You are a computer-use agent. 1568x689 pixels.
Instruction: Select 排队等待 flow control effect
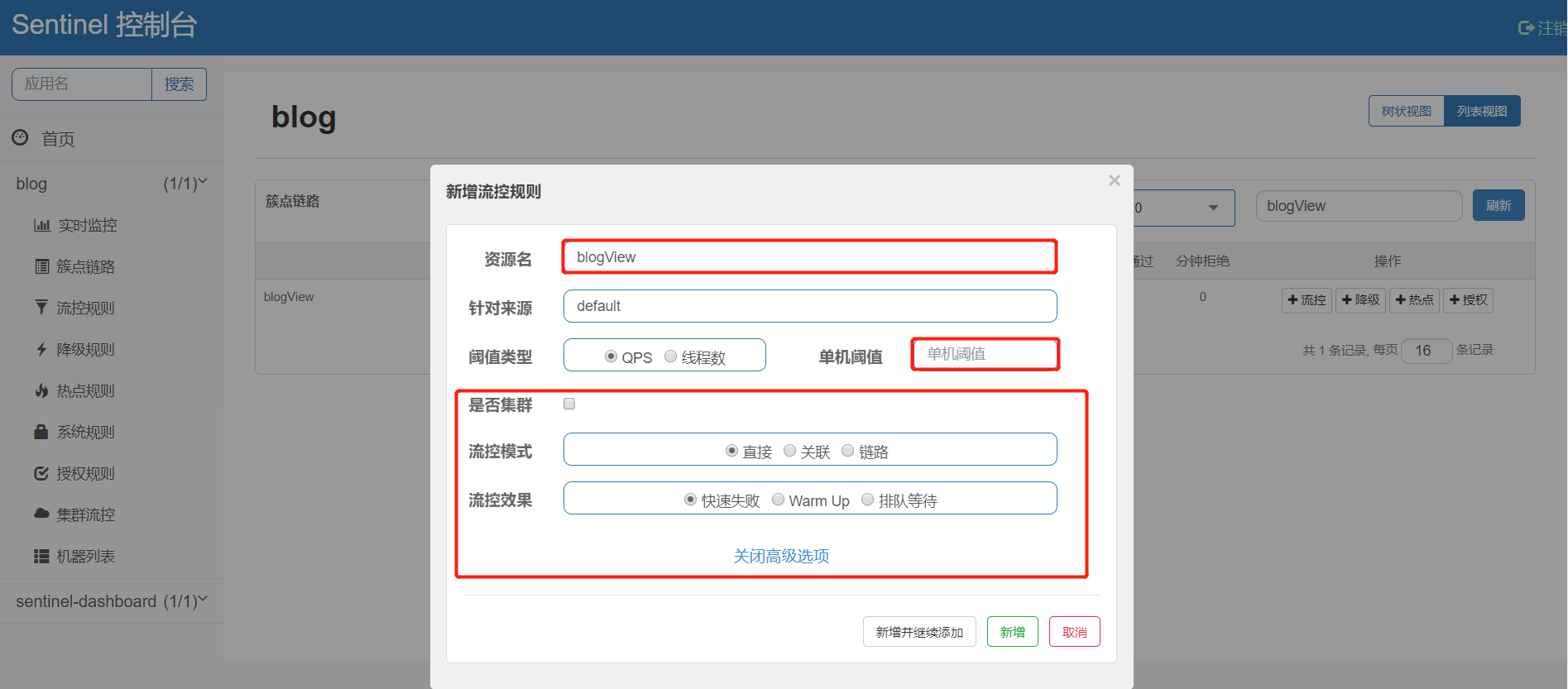(867, 500)
